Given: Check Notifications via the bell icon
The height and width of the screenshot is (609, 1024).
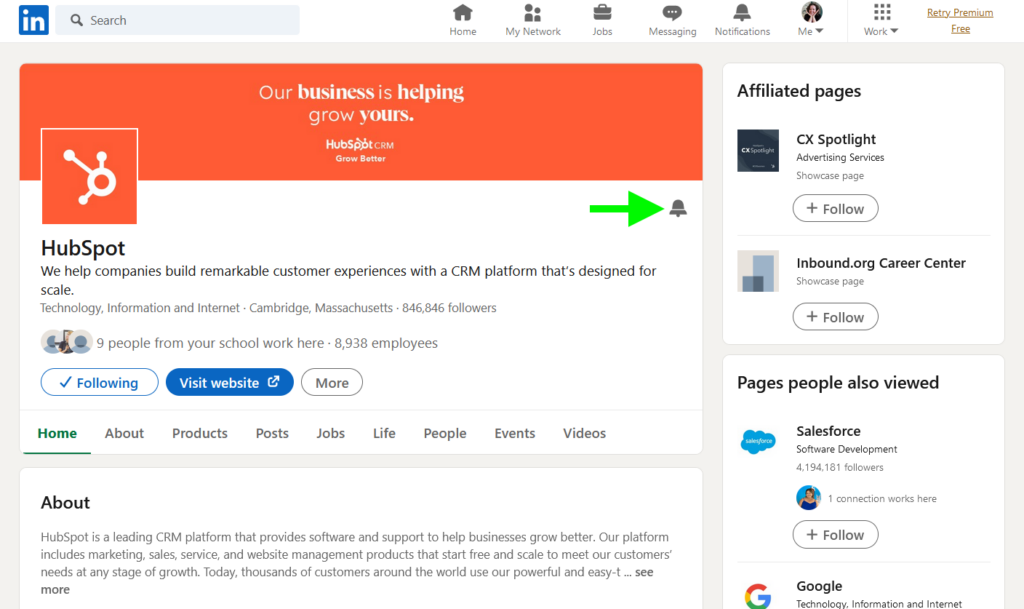Looking at the screenshot, I should pyautogui.click(x=741, y=20).
